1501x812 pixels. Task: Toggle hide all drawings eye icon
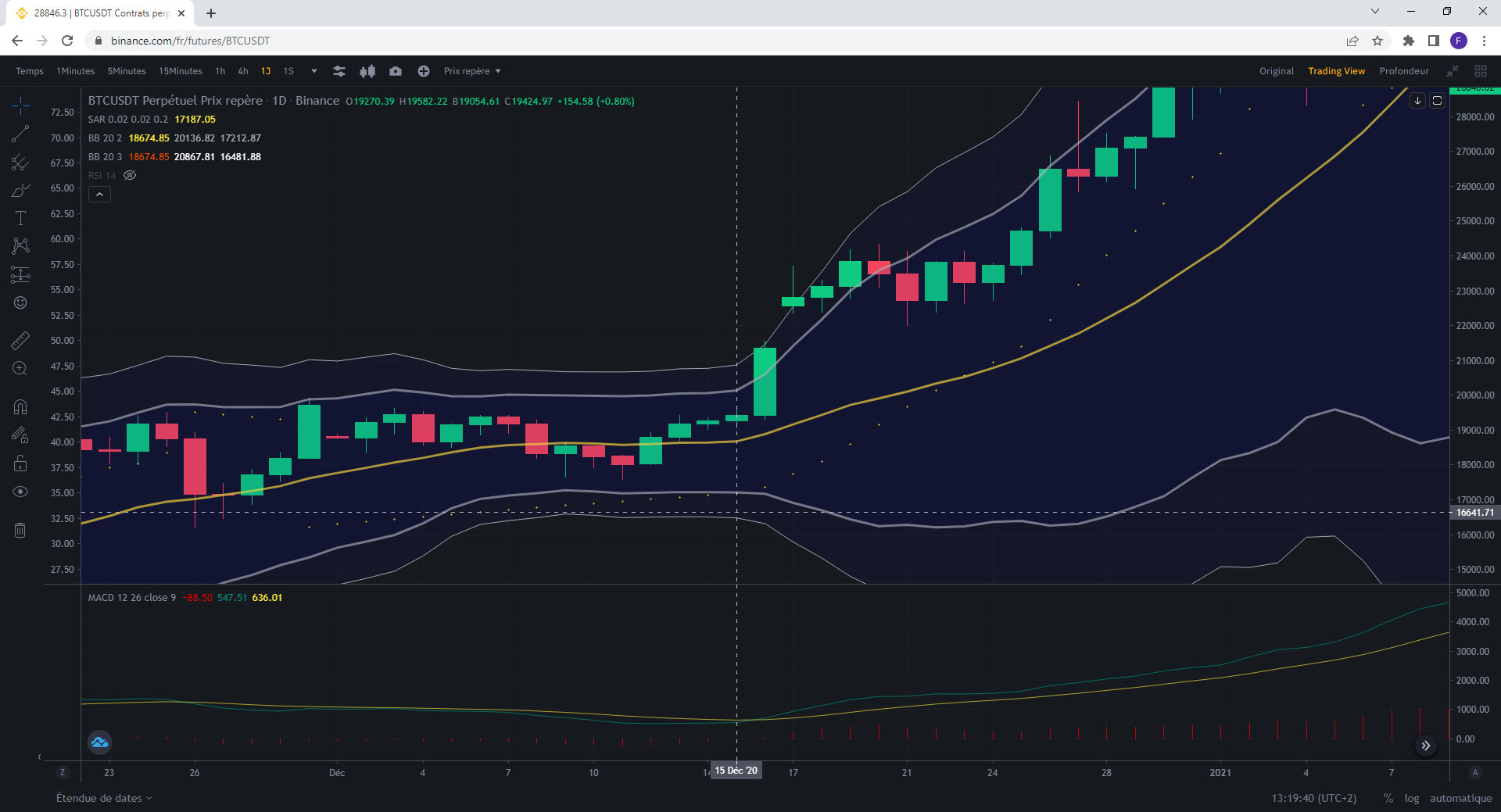[20, 492]
